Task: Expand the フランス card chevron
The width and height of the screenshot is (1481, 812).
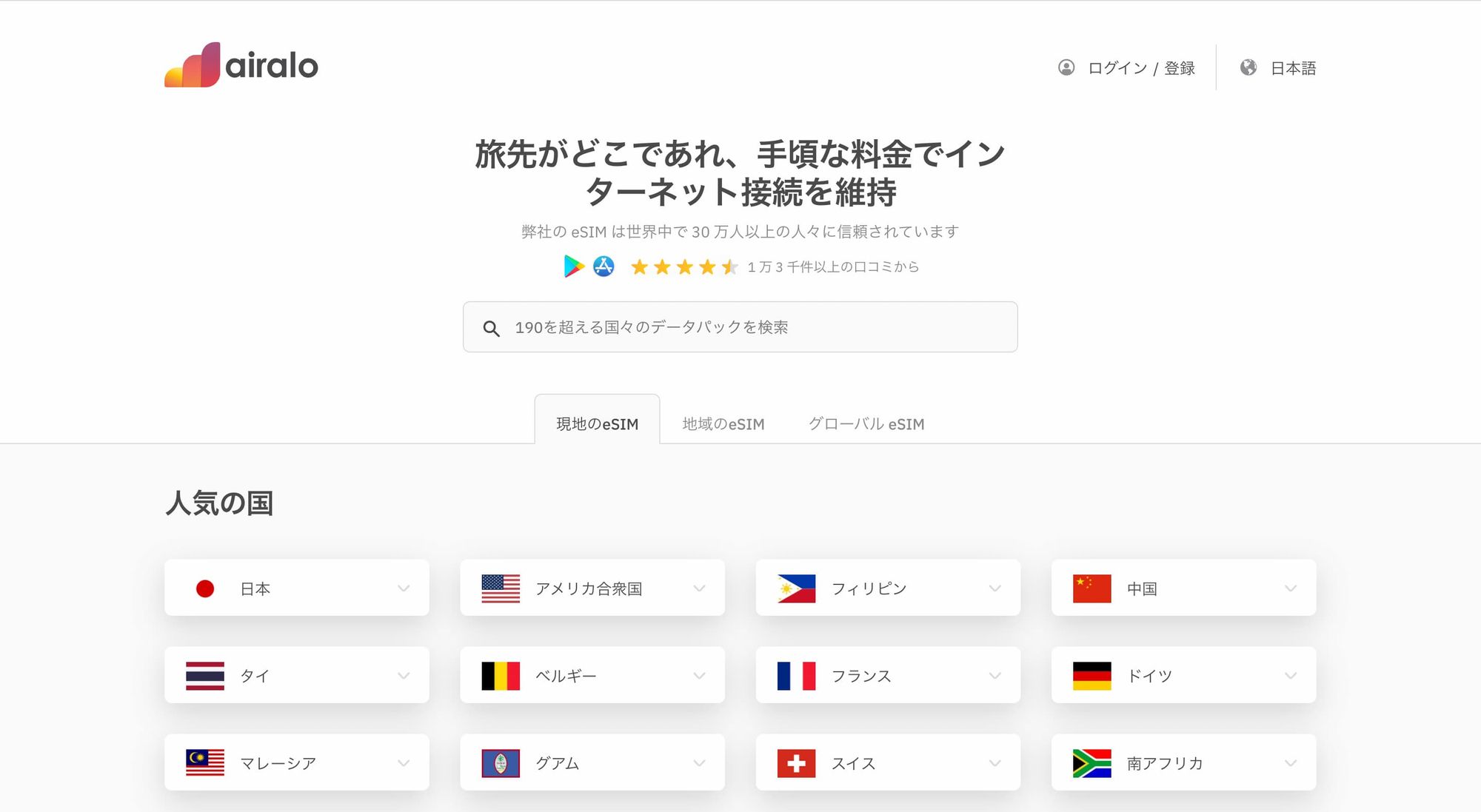Action: (994, 676)
